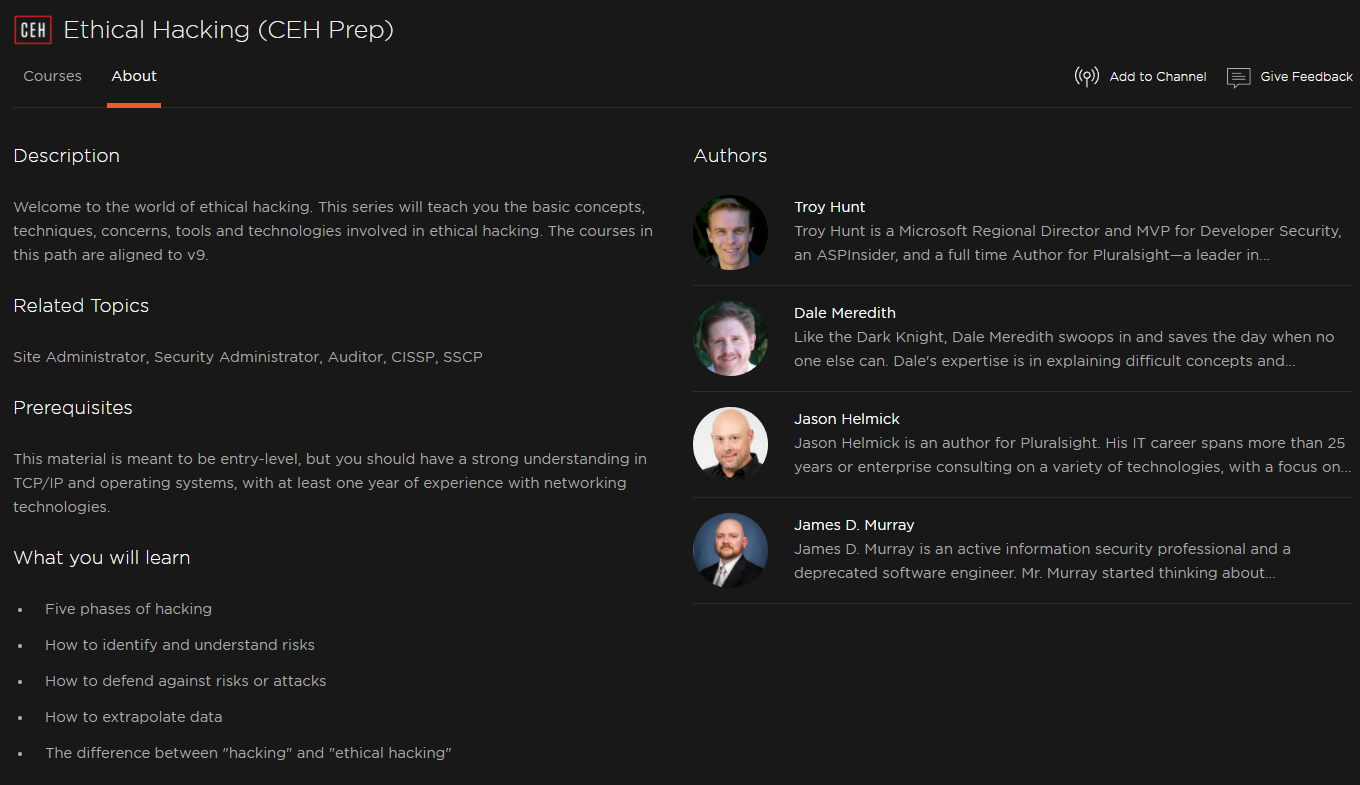1360x785 pixels.
Task: Select Jason Helmick's avatar picture
Action: tap(730, 444)
